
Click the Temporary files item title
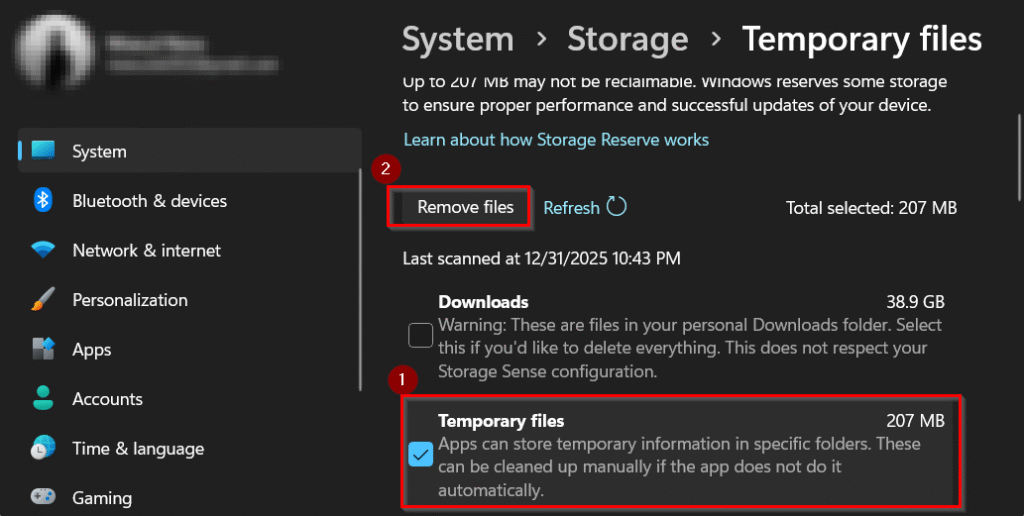501,421
